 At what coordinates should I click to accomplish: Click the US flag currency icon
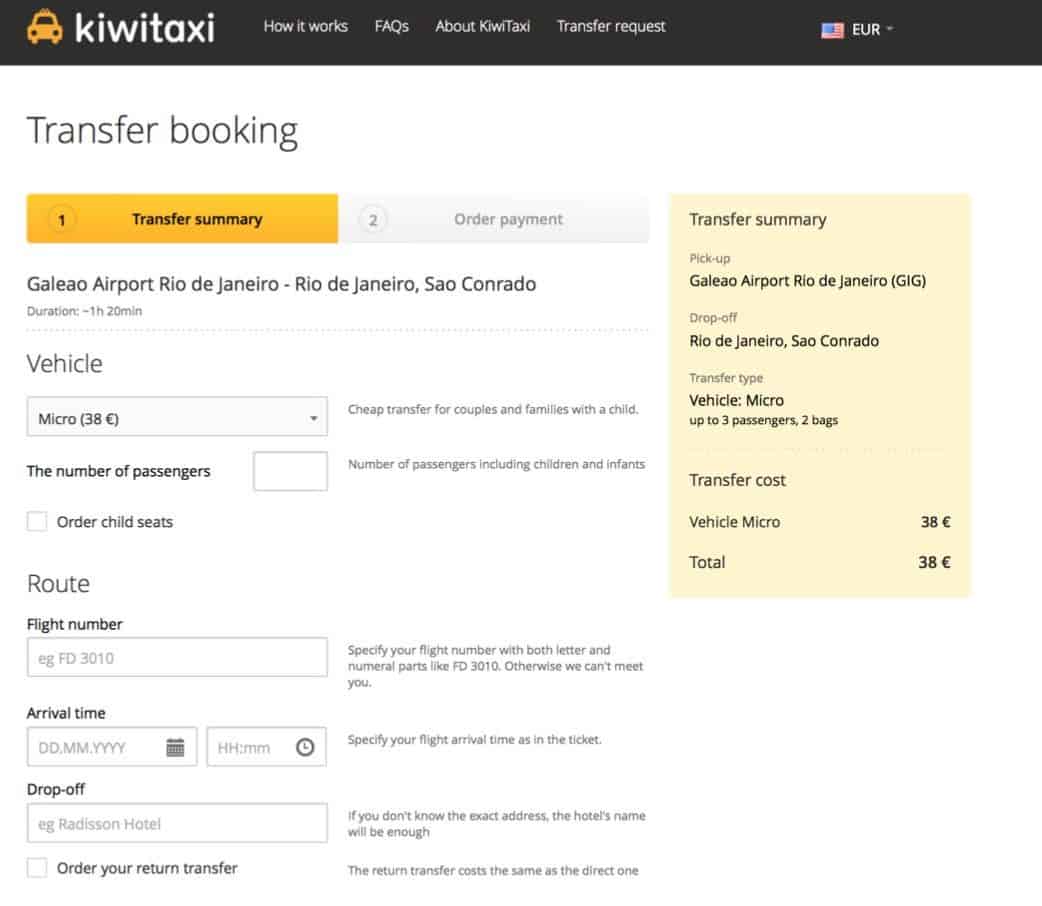pos(832,30)
